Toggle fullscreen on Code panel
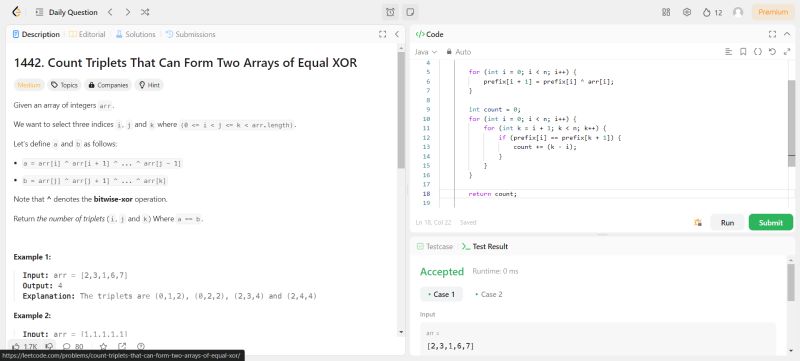800x361 pixels. pos(772,34)
